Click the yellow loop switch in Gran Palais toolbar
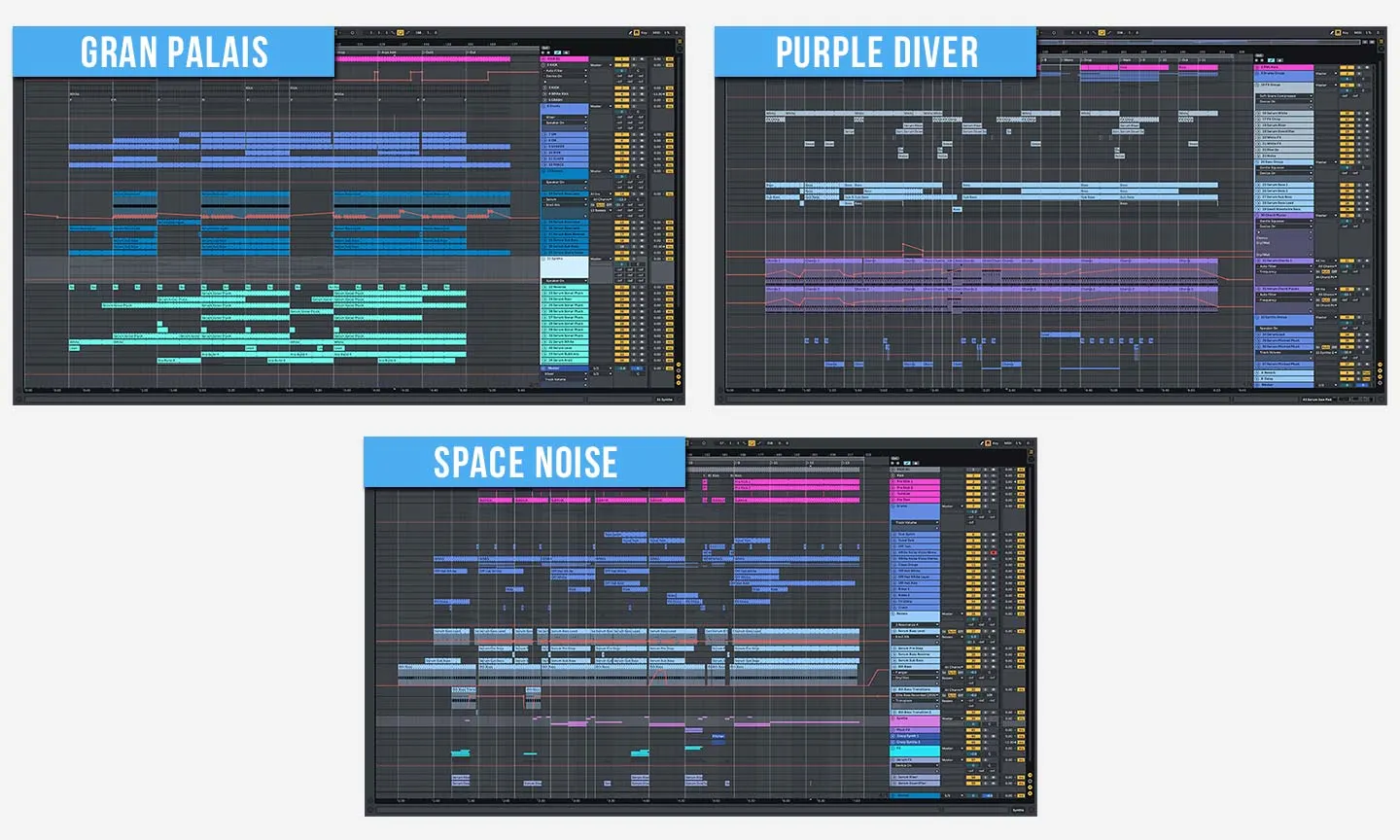 401,33
